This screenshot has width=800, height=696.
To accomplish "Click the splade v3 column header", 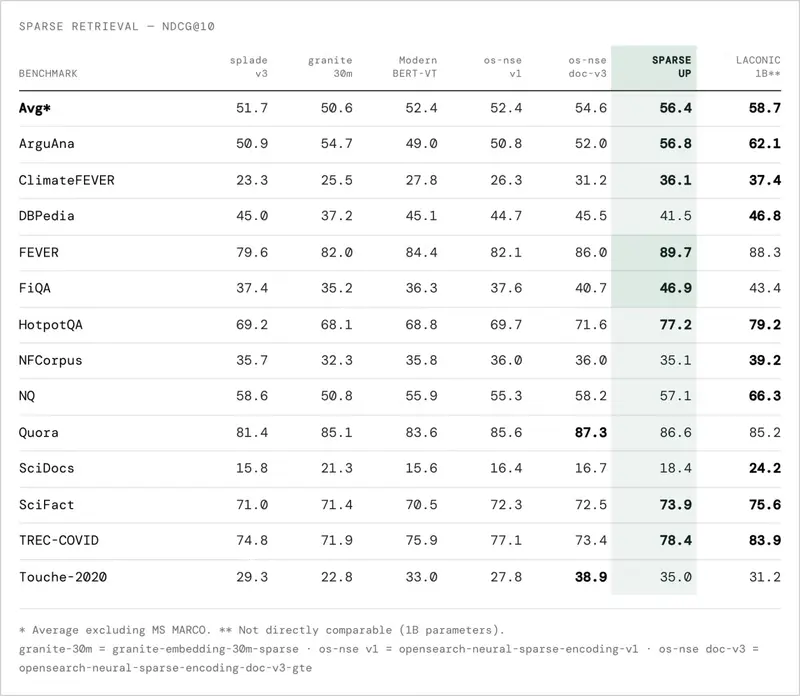I will pyautogui.click(x=248, y=67).
